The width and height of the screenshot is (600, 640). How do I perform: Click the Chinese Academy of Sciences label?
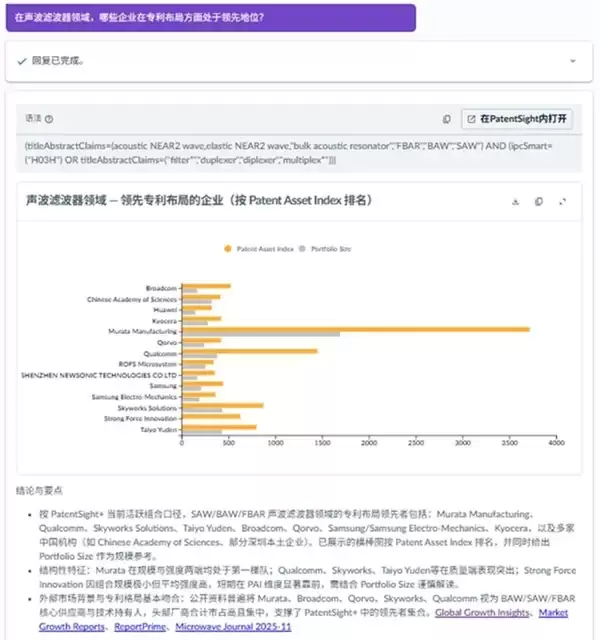(132, 299)
